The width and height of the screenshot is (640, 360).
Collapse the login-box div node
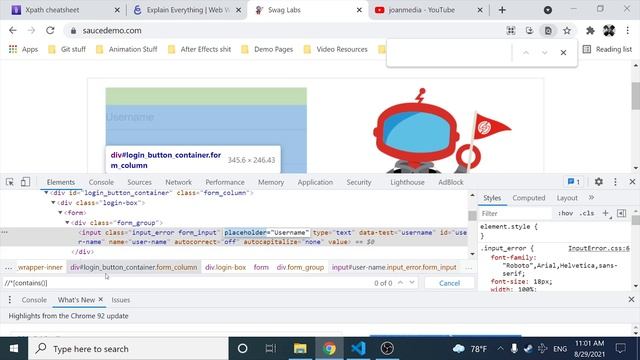[53, 203]
